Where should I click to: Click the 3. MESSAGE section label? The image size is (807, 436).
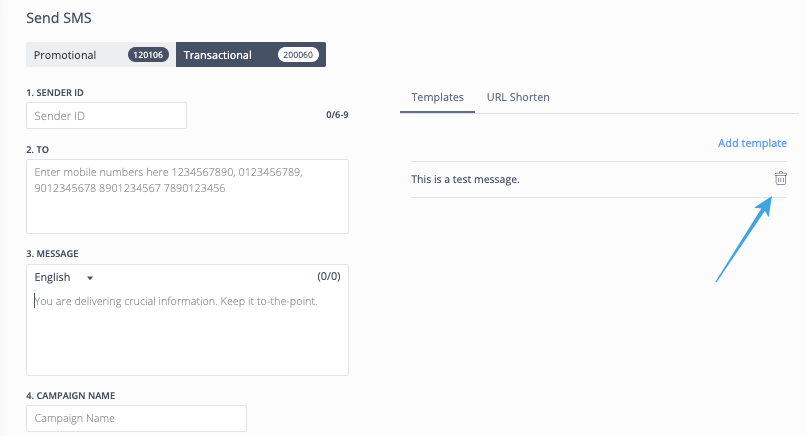tap(52, 253)
